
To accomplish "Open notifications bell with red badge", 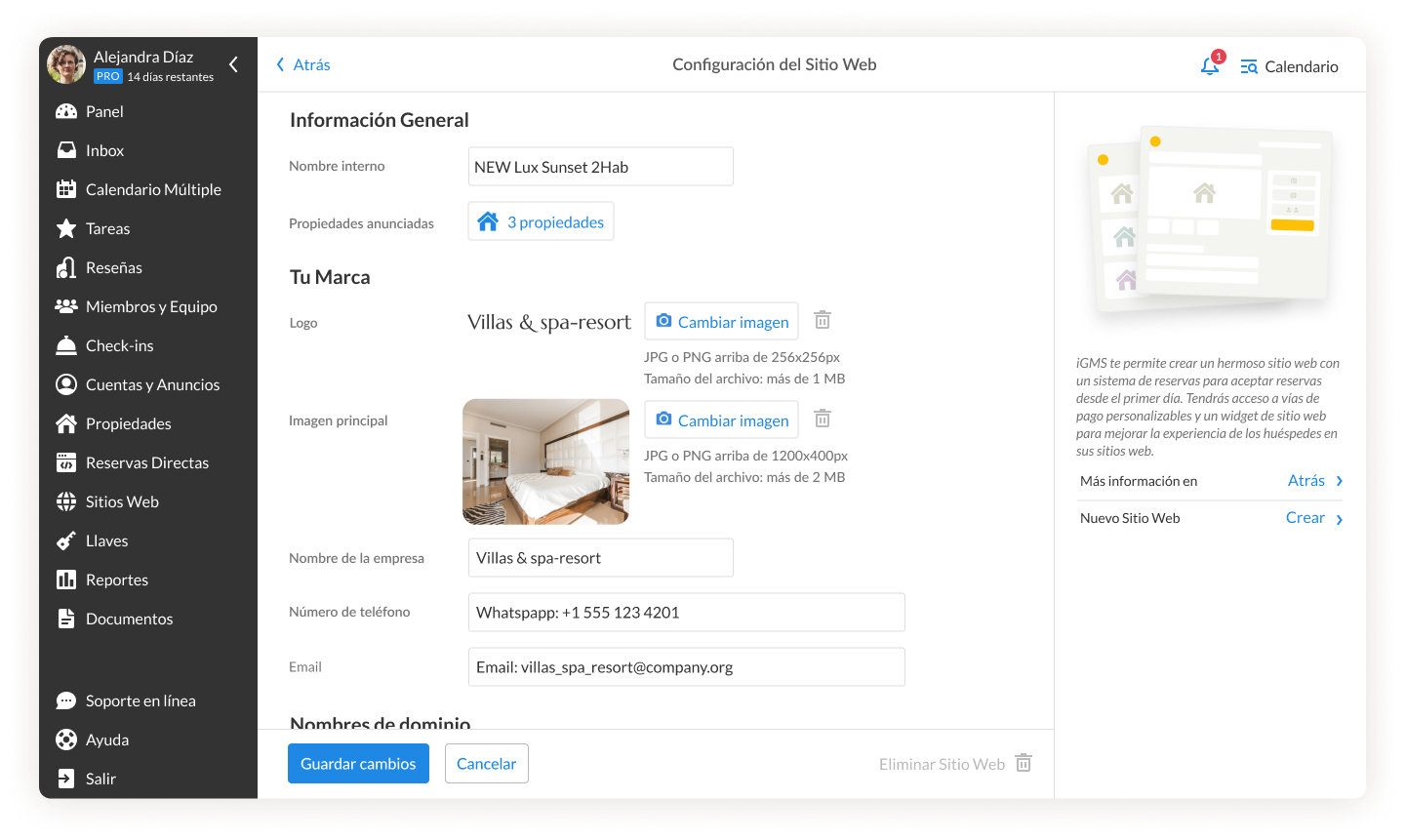I will (x=1211, y=65).
